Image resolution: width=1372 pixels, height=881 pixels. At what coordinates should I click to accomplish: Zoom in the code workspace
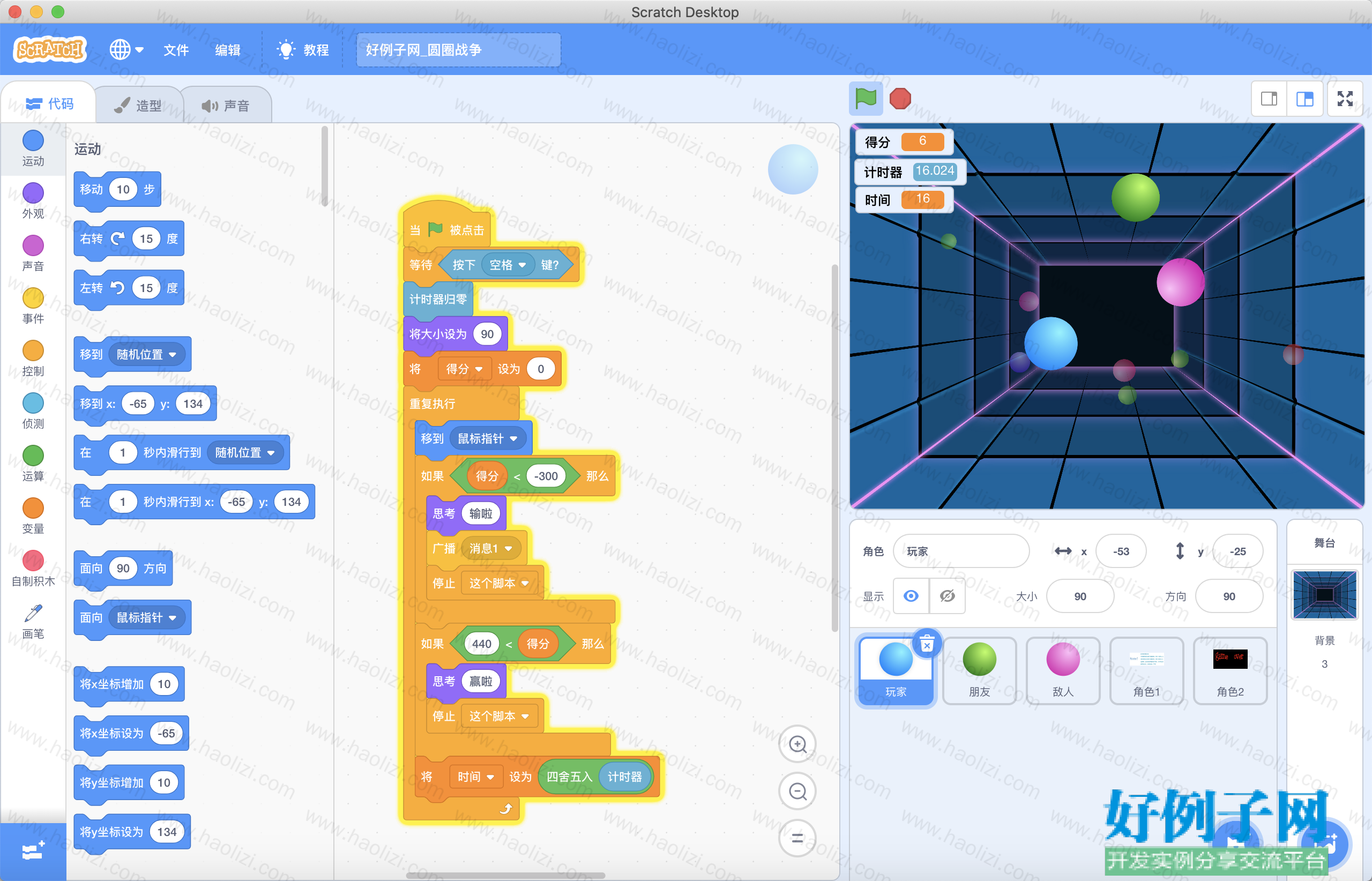[x=797, y=744]
